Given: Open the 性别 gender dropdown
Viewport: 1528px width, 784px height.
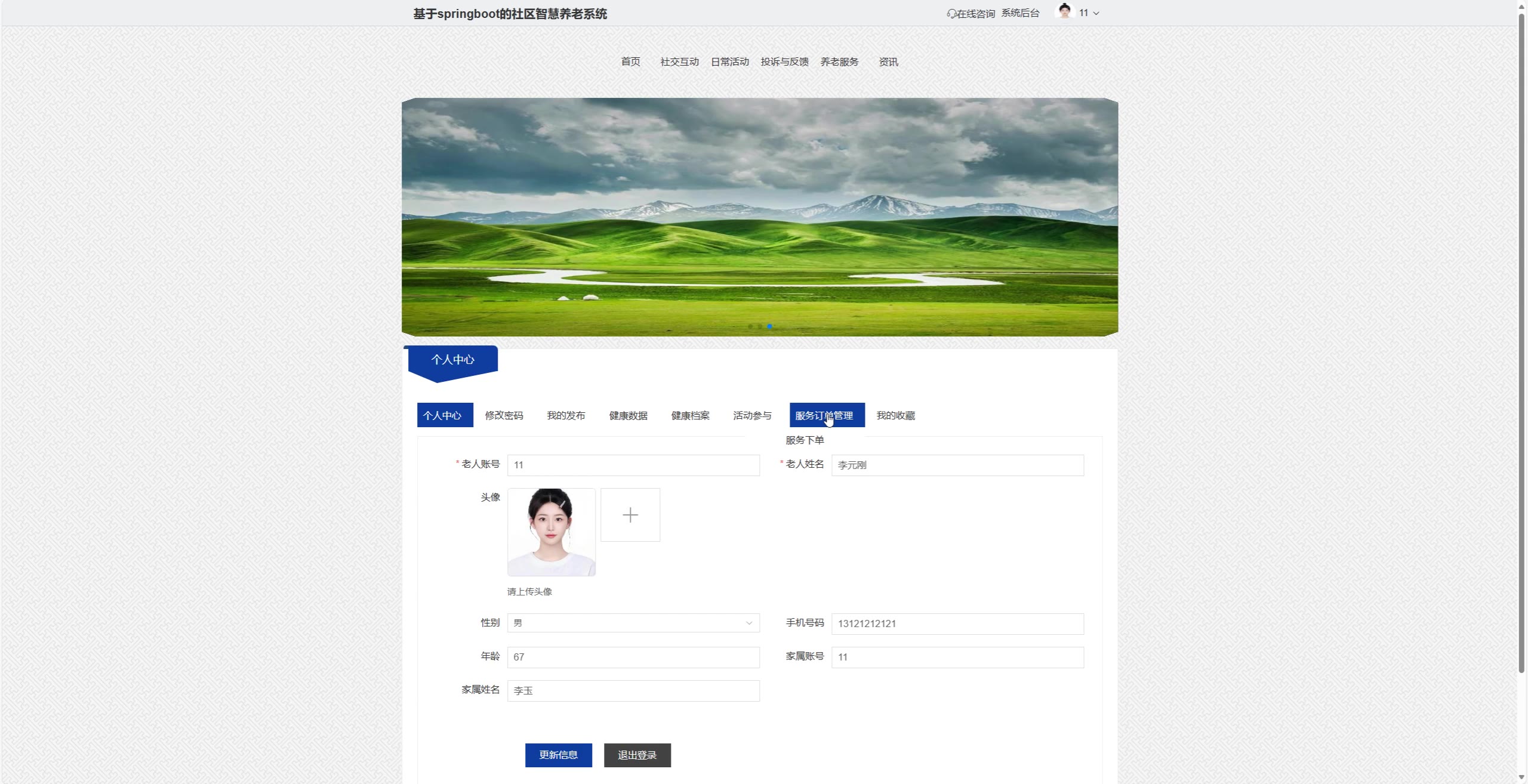Looking at the screenshot, I should [633, 623].
